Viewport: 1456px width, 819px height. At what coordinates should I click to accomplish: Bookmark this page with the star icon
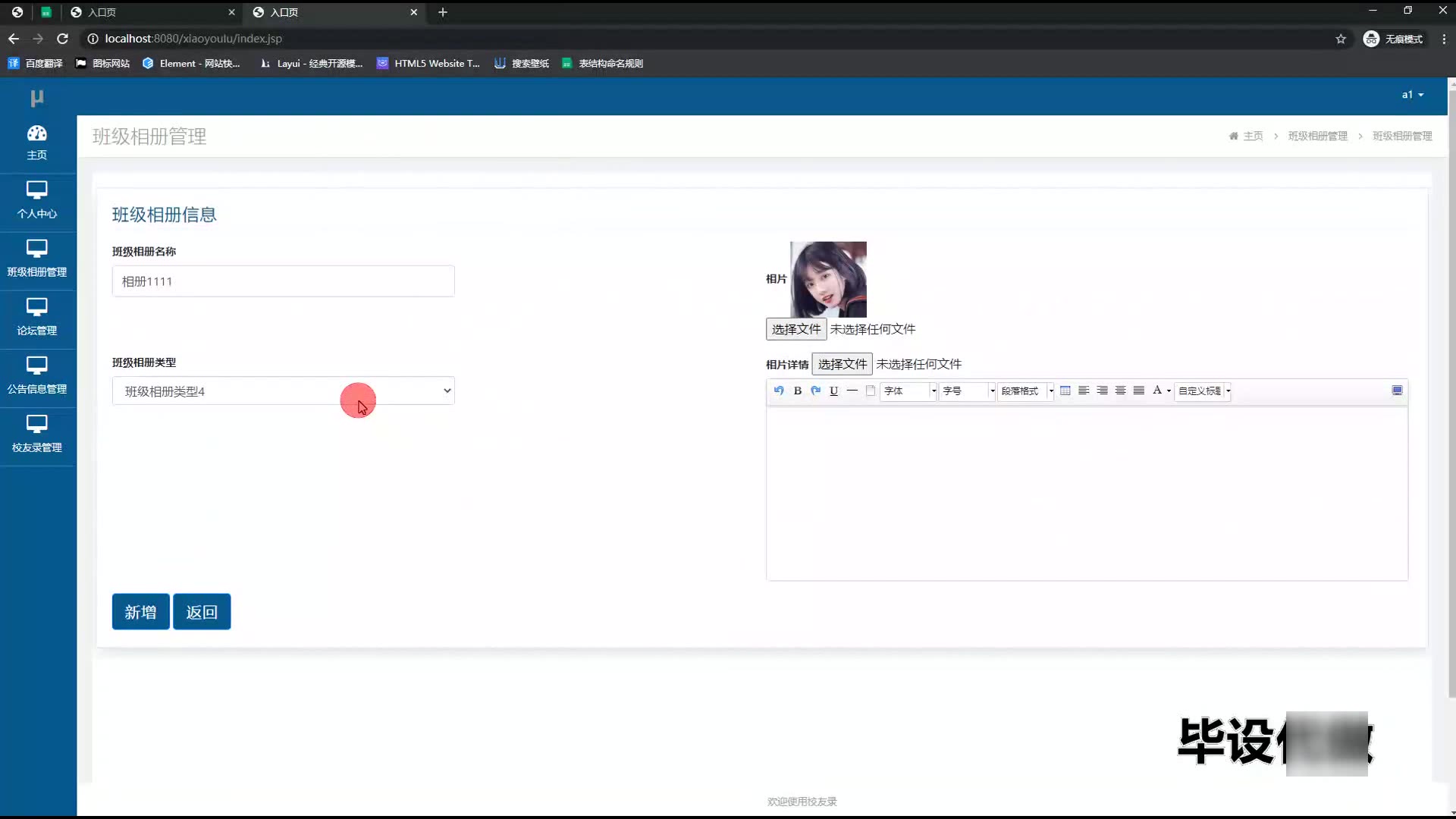(x=1341, y=39)
